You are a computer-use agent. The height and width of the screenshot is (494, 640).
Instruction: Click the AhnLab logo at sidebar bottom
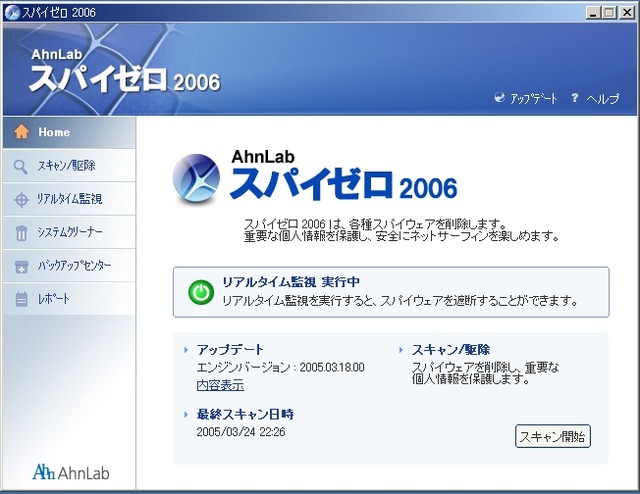point(71,472)
